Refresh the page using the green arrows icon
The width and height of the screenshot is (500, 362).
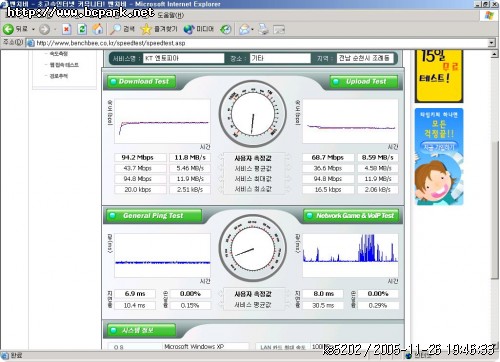pos(82,29)
